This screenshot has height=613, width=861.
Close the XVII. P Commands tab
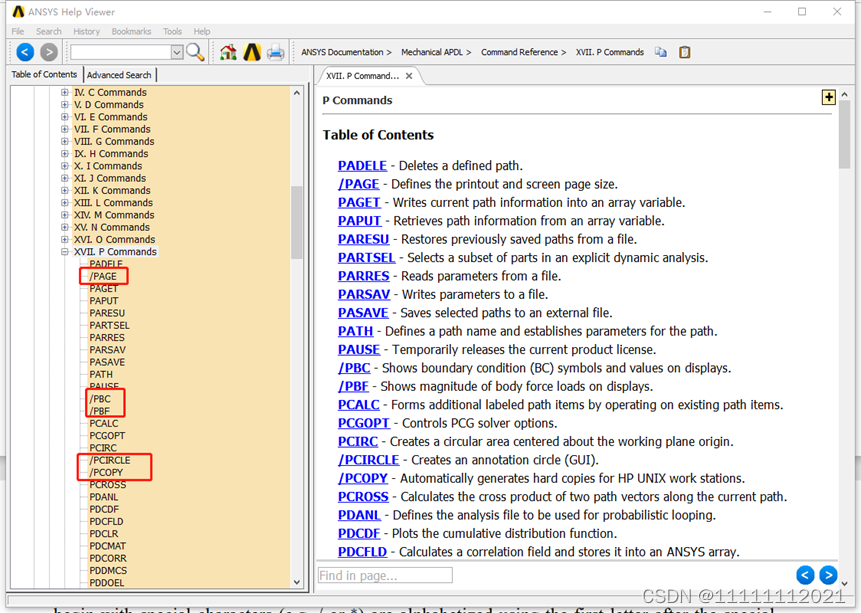coord(409,76)
